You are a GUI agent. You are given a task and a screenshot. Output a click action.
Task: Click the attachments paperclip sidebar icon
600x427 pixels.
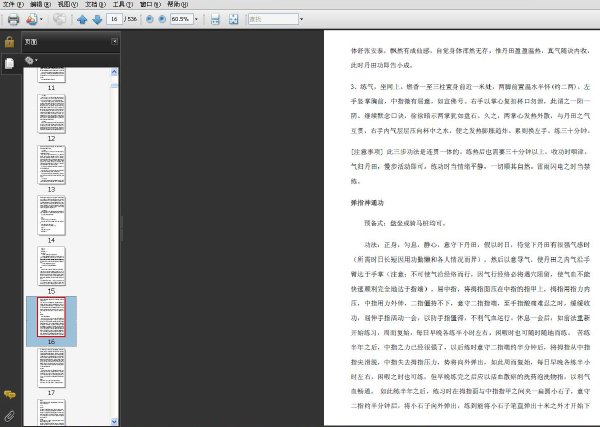click(x=10, y=416)
